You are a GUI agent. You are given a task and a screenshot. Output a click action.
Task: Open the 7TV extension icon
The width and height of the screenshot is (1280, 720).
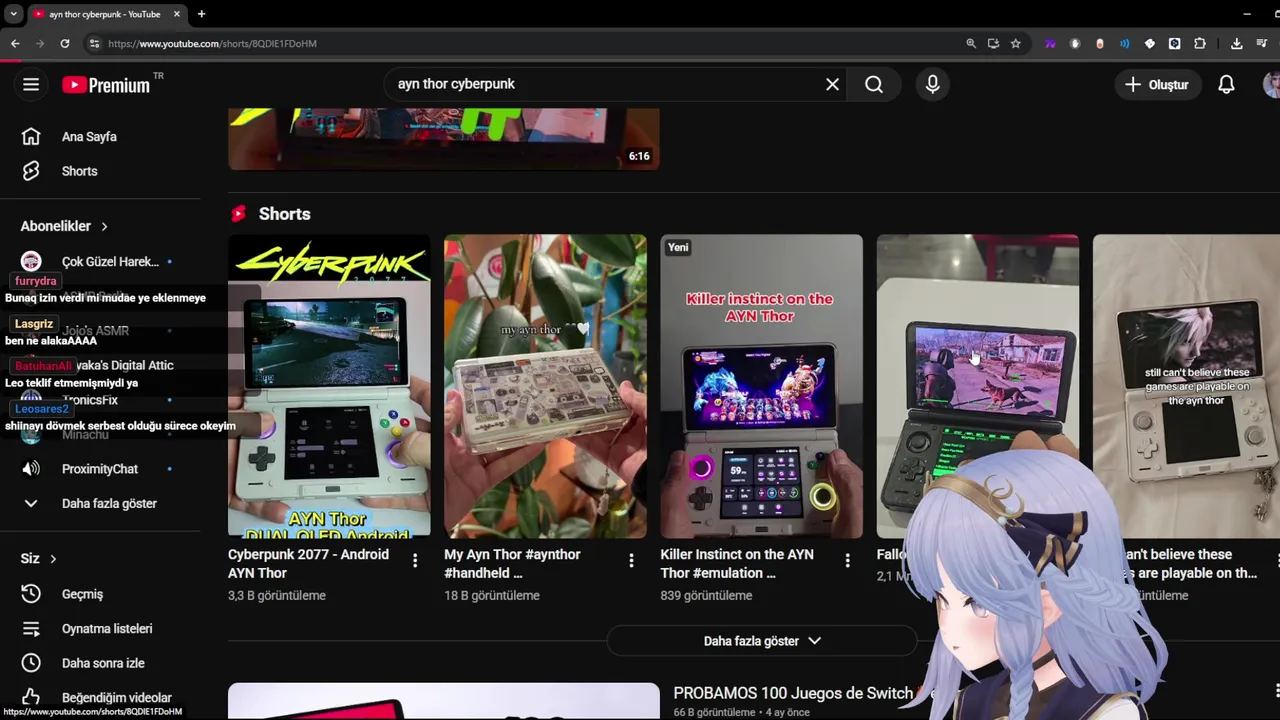coord(1050,44)
